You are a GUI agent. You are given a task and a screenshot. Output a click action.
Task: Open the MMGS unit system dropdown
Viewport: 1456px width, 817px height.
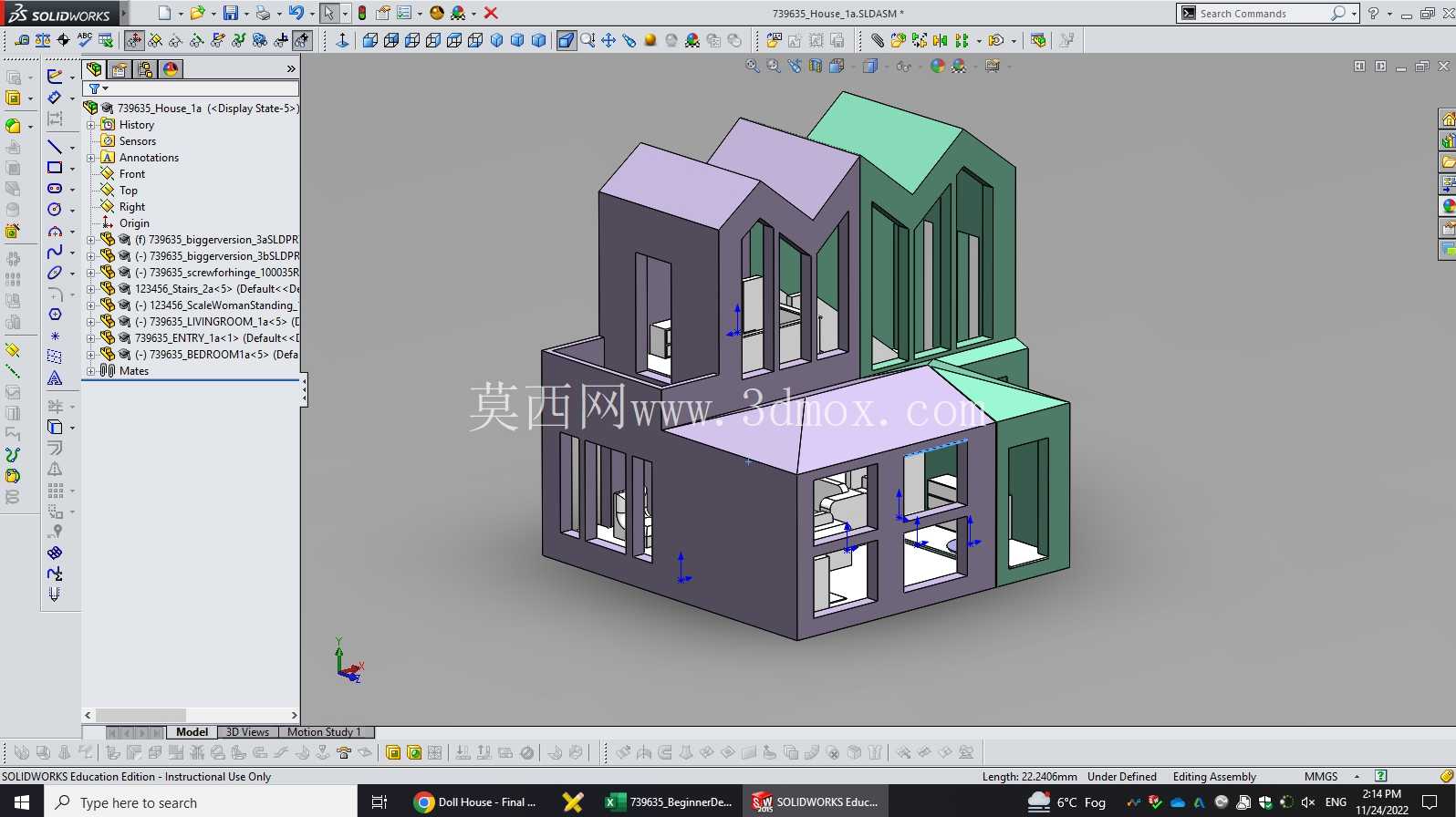1357,777
